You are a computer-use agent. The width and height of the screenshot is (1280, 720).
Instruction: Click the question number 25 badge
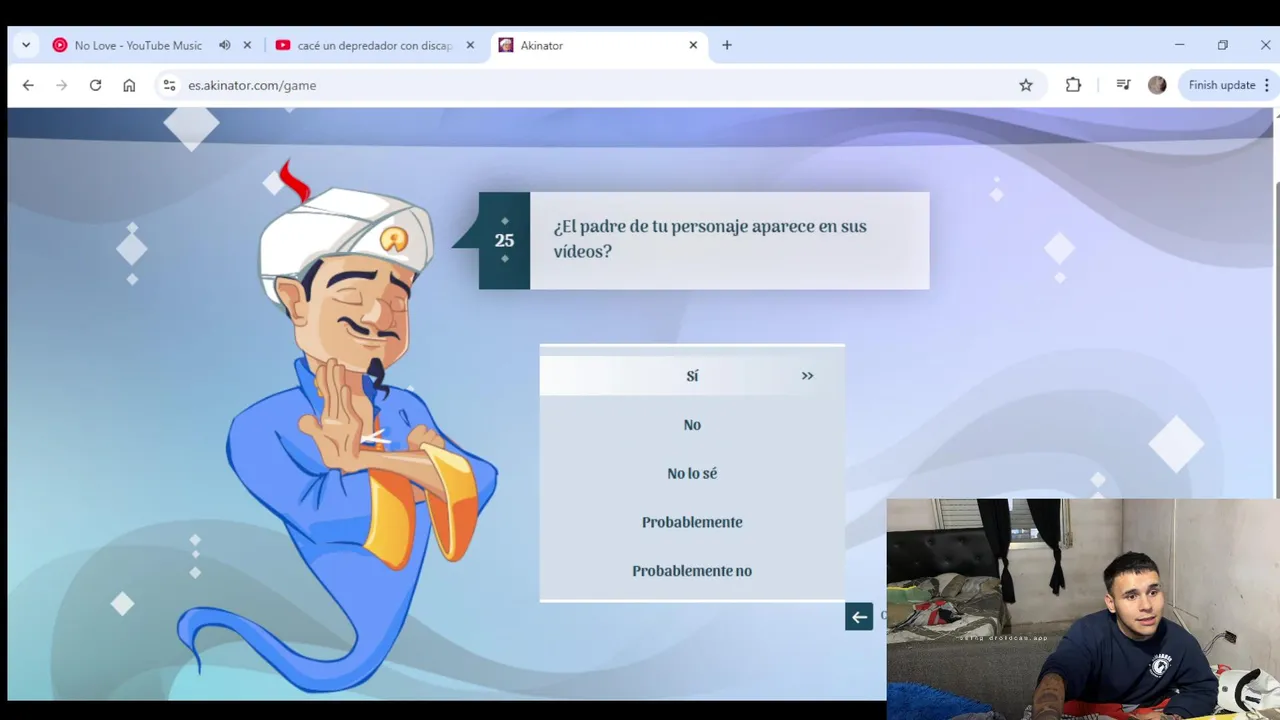tap(504, 241)
